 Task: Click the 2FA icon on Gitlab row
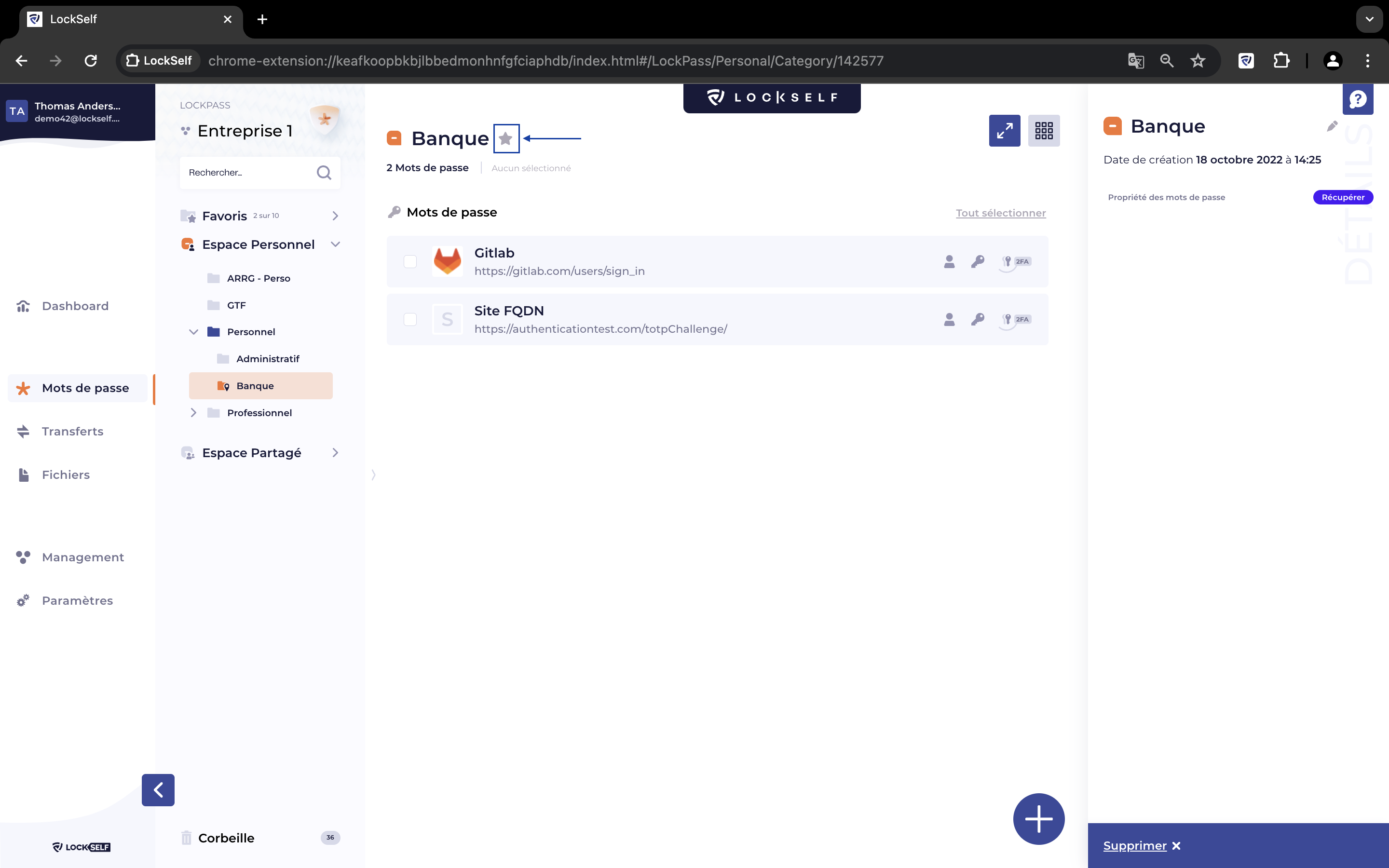pyautogui.click(x=1015, y=262)
